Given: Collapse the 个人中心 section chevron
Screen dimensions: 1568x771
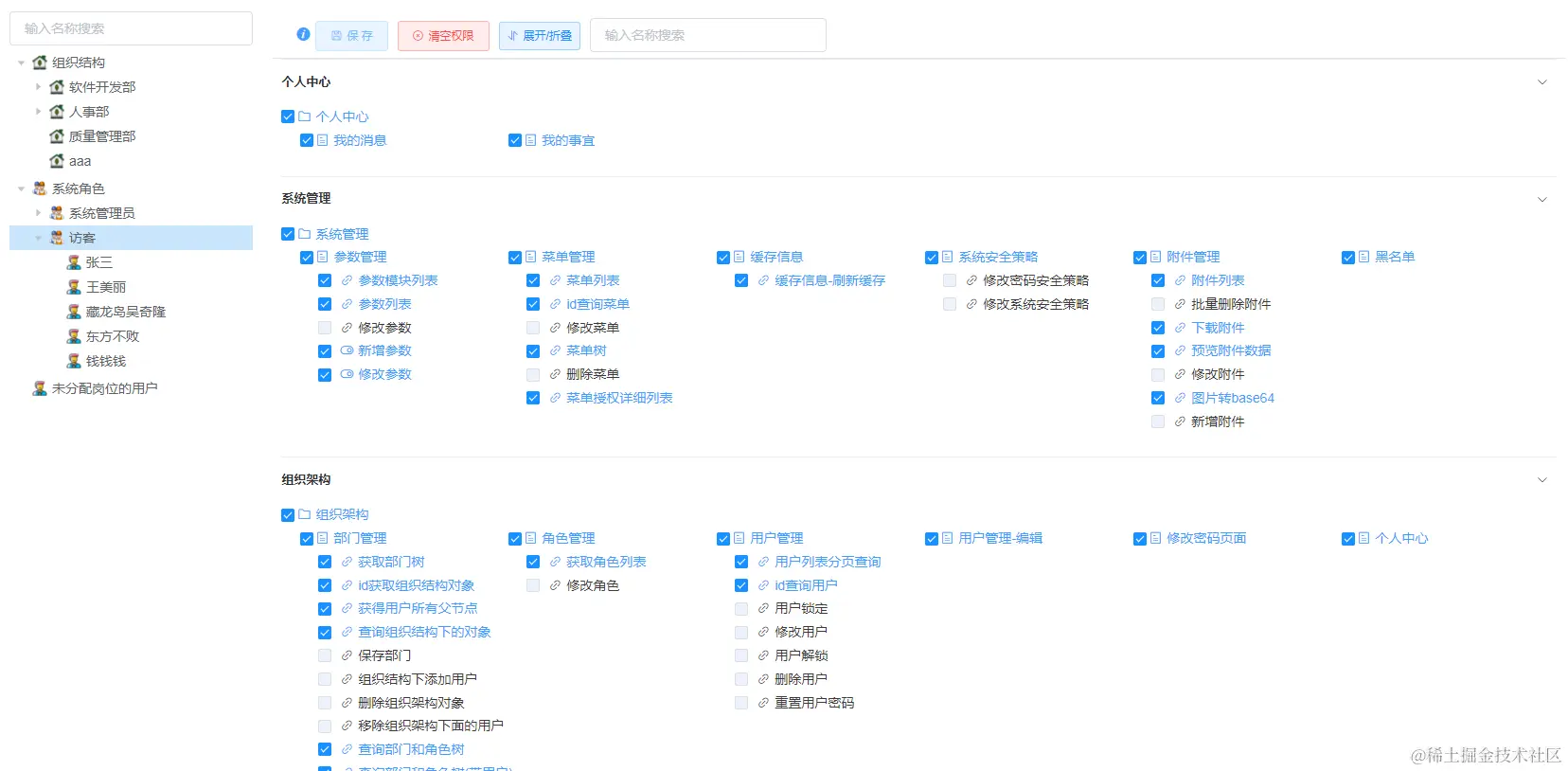Looking at the screenshot, I should pos(1541,82).
